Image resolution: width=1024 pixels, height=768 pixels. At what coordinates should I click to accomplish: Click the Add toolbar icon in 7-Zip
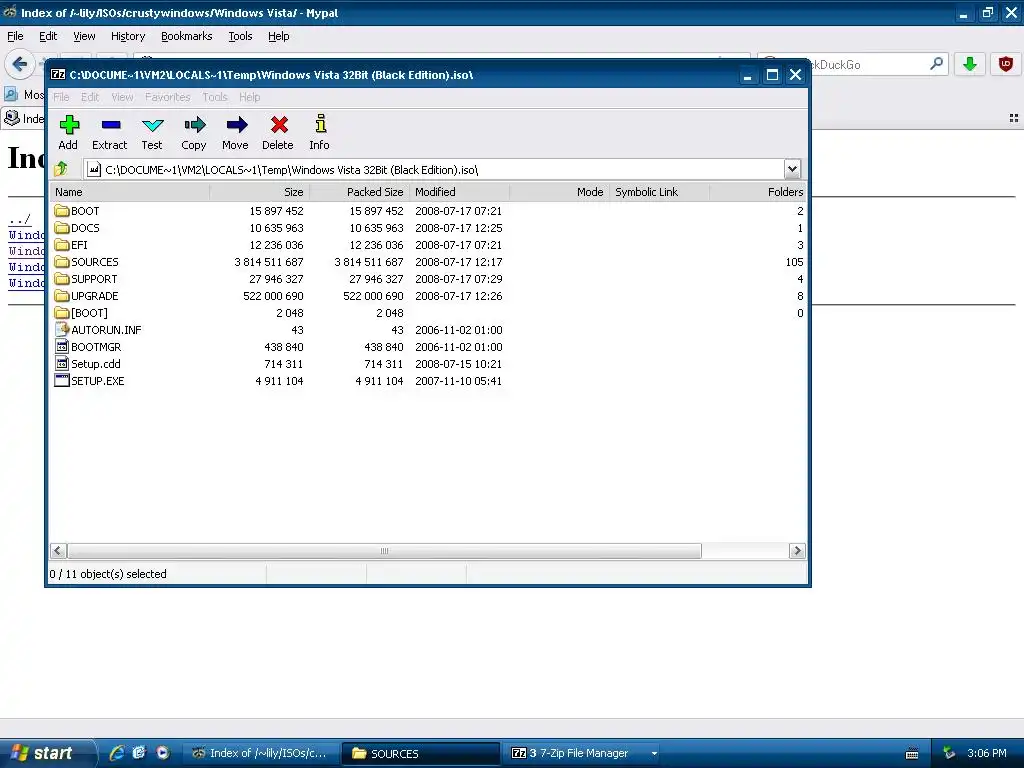pyautogui.click(x=69, y=124)
